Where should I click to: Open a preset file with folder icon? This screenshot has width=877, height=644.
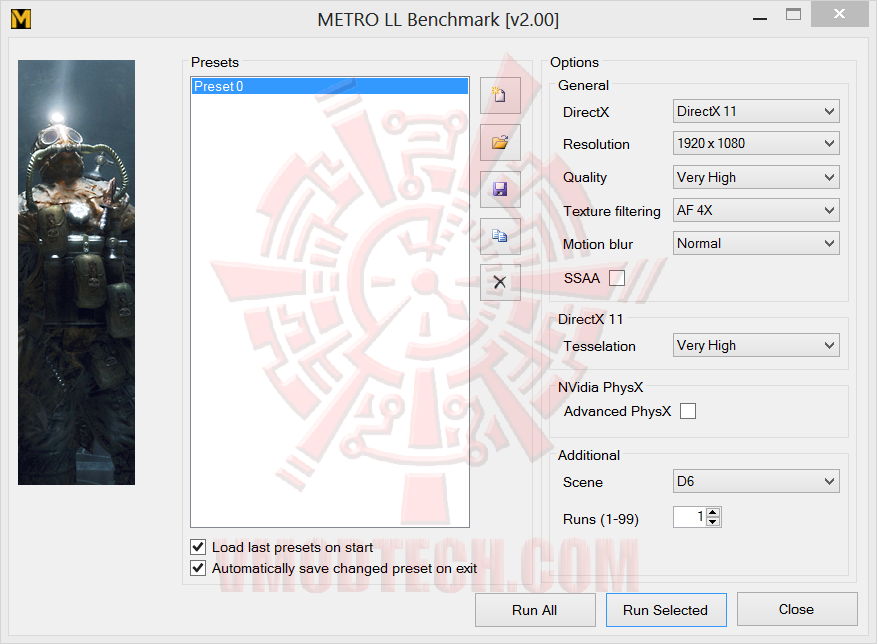point(500,142)
